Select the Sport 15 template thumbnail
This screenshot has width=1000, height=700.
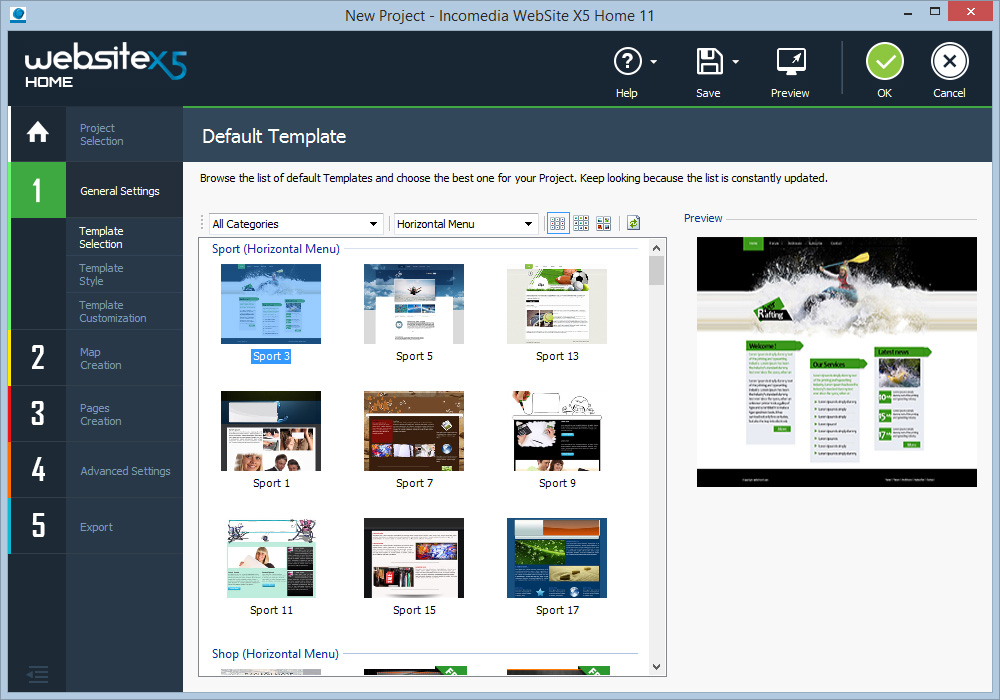414,558
